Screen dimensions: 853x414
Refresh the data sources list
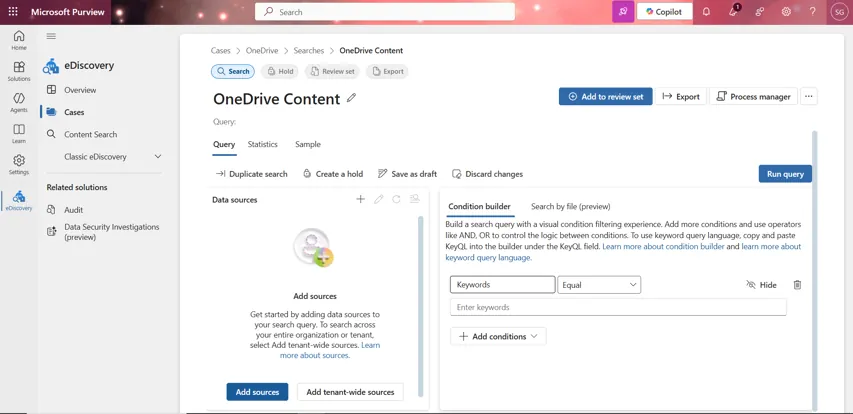pos(397,199)
